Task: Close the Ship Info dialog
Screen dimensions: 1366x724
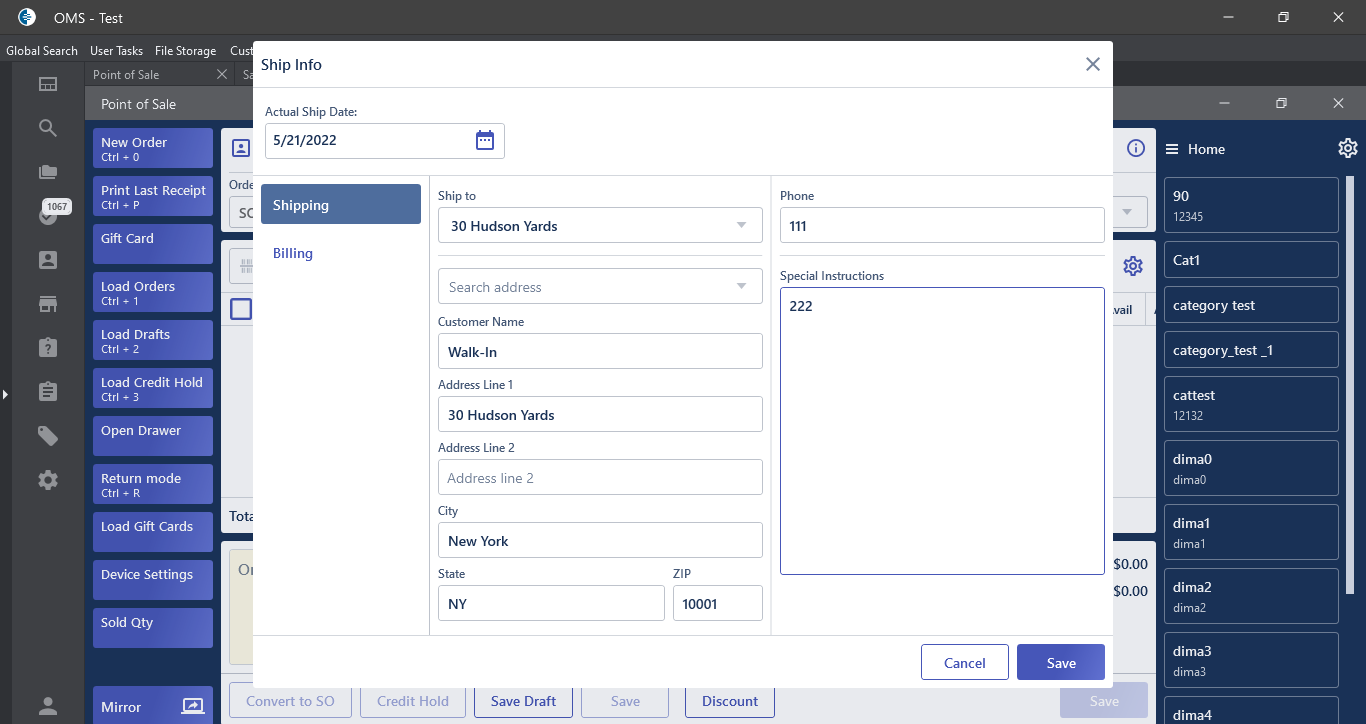Action: pos(1093,64)
